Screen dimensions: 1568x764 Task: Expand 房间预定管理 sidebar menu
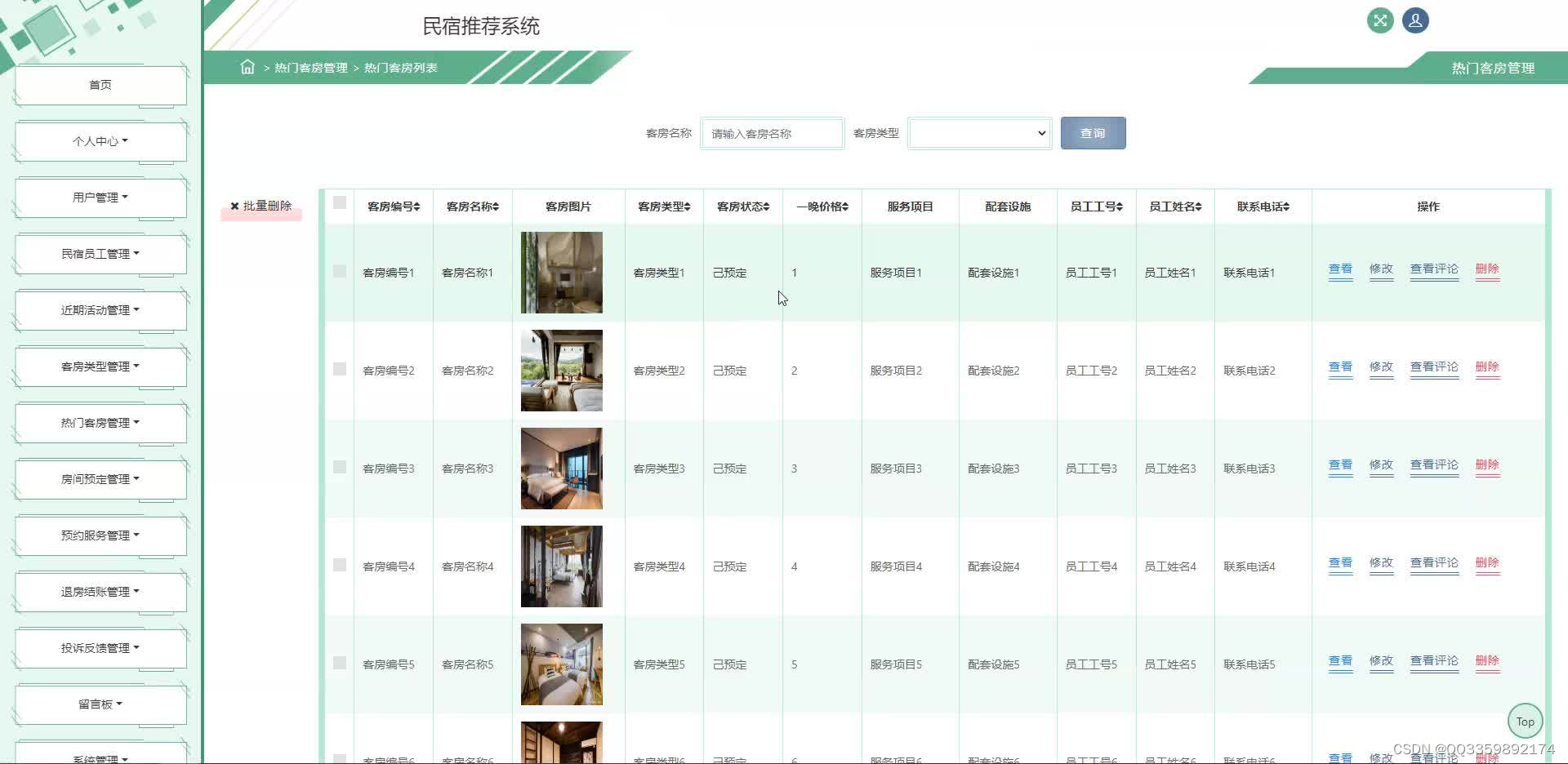[x=100, y=479]
